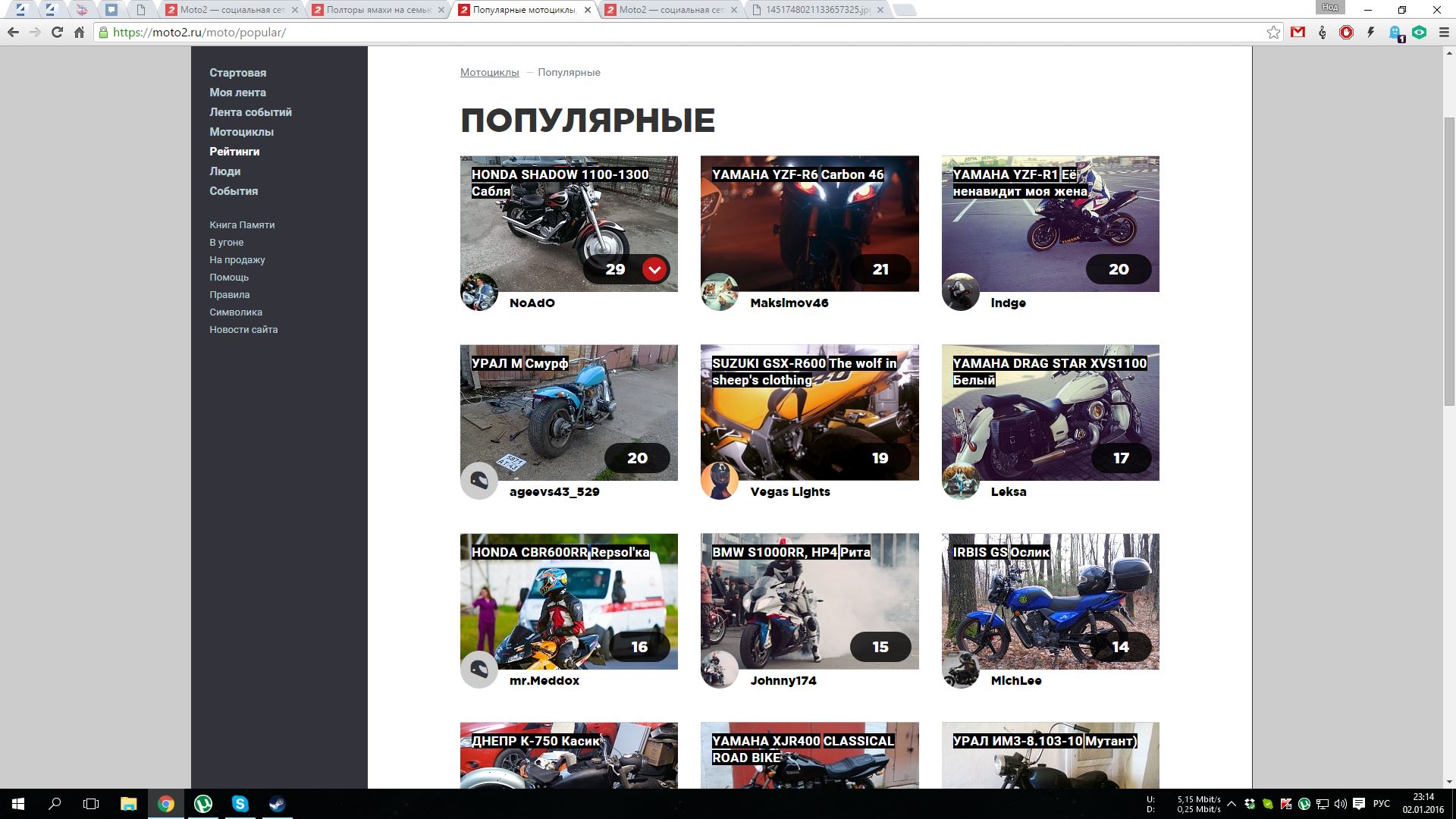
Task: Open the 'Символика' link
Action: [x=236, y=312]
